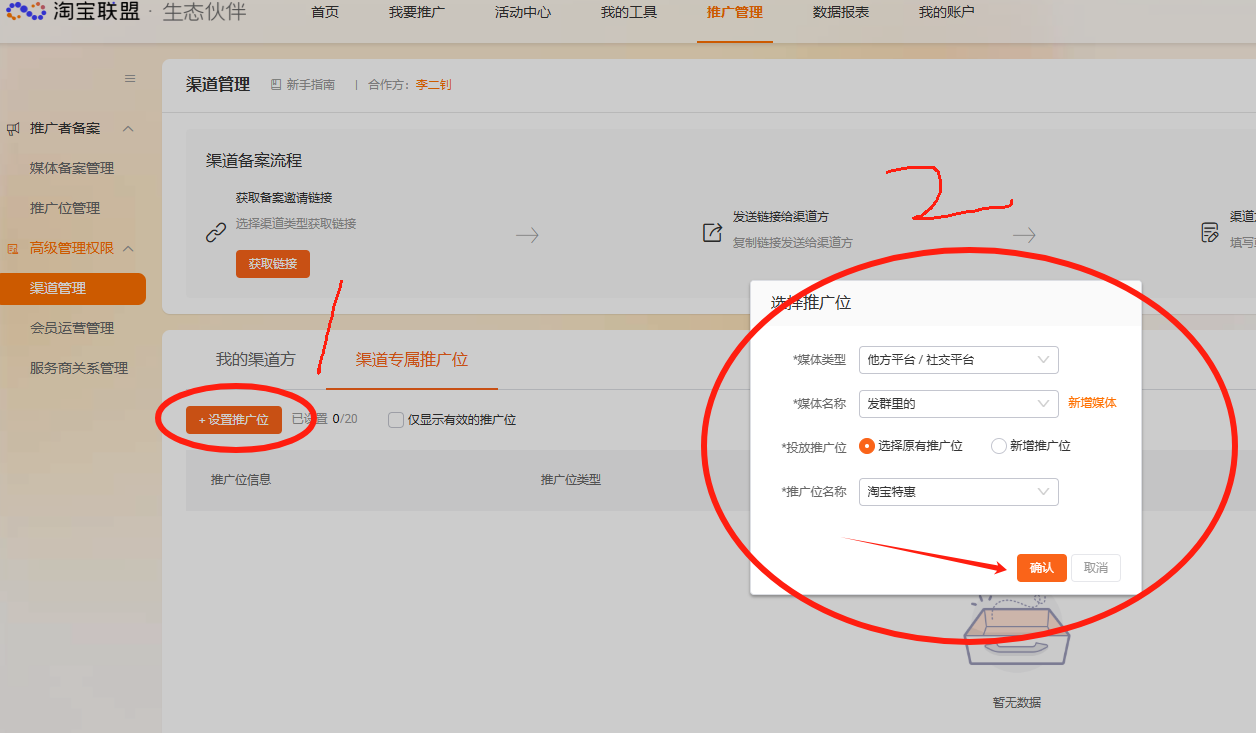Open 推广位管理 in the sidebar
Screen dimensions: 1256x733
[x=65, y=208]
